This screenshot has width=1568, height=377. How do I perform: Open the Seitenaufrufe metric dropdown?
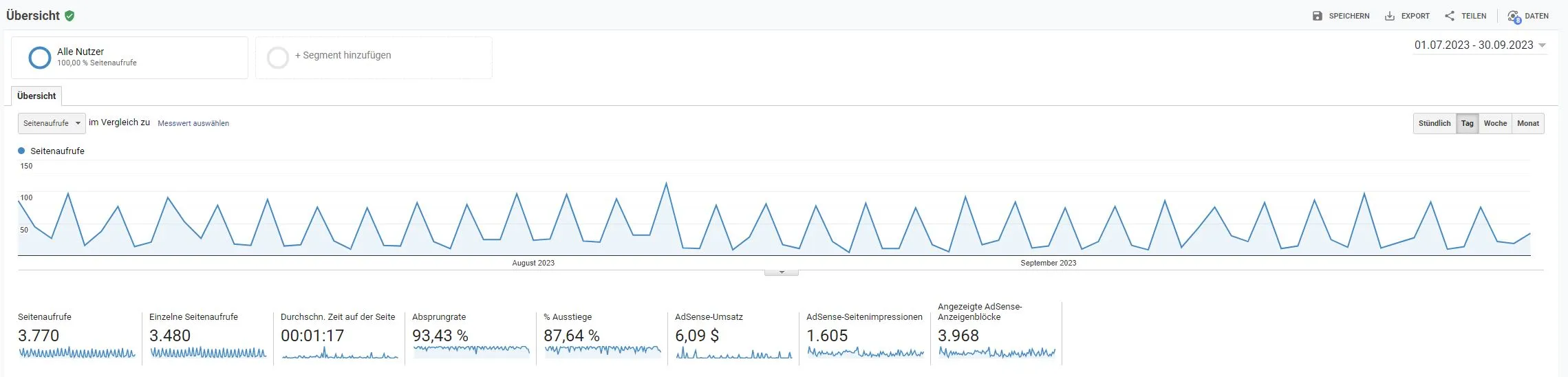click(52, 123)
